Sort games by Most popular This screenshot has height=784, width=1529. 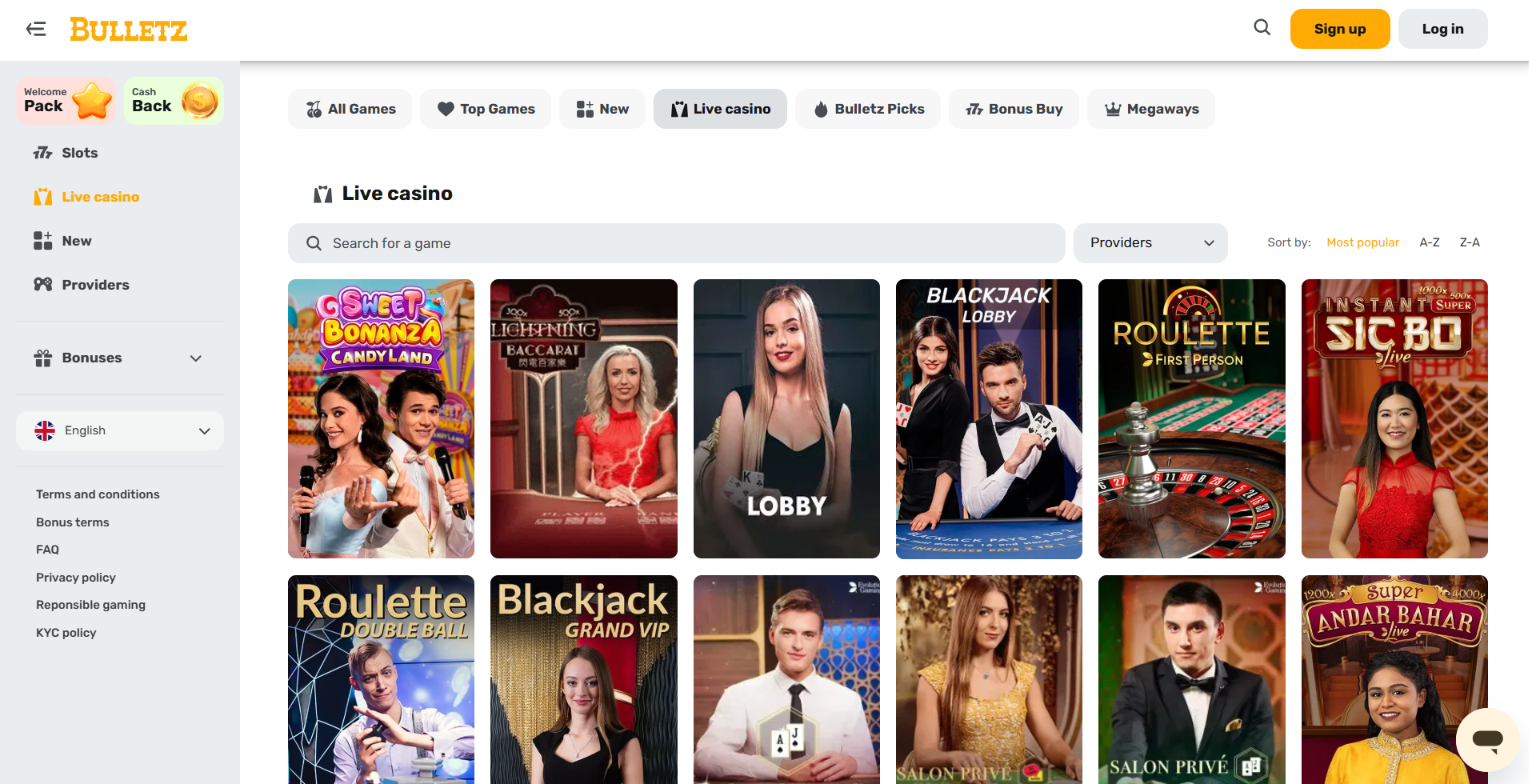[1363, 243]
